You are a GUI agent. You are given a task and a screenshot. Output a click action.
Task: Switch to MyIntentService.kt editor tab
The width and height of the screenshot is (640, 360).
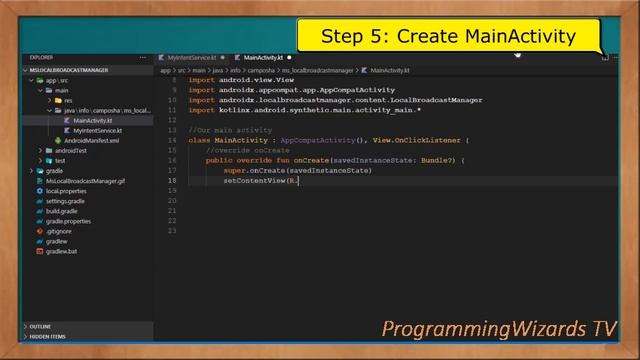(x=192, y=58)
